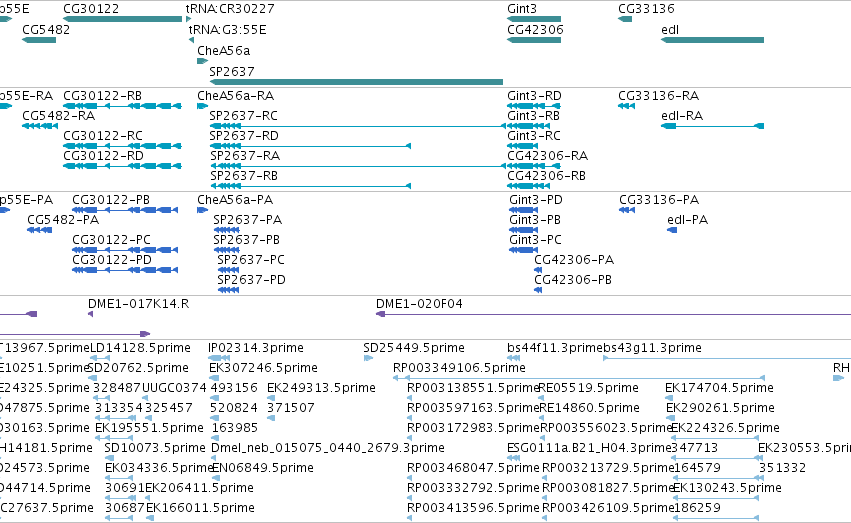This screenshot has width=851, height=523.
Task: Select the SP2637-RC transcript label
Action: click(x=244, y=116)
